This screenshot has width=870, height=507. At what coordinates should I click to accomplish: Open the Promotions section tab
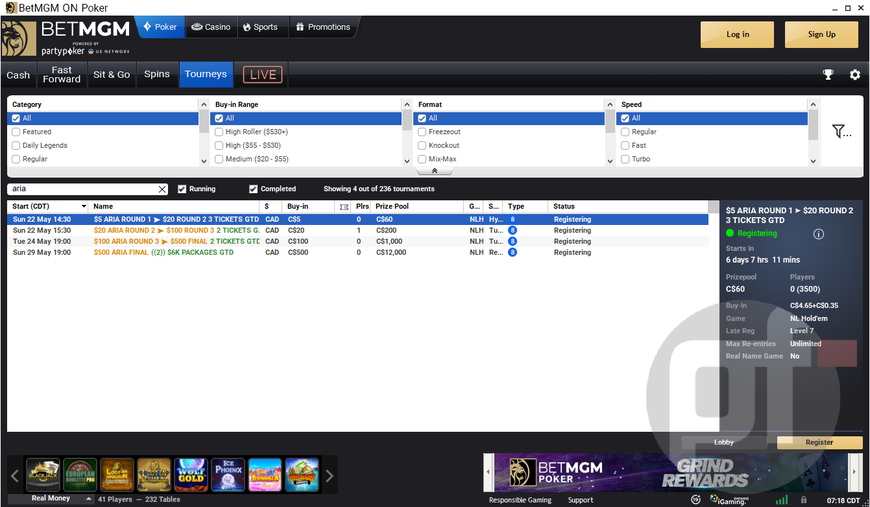[x=323, y=27]
